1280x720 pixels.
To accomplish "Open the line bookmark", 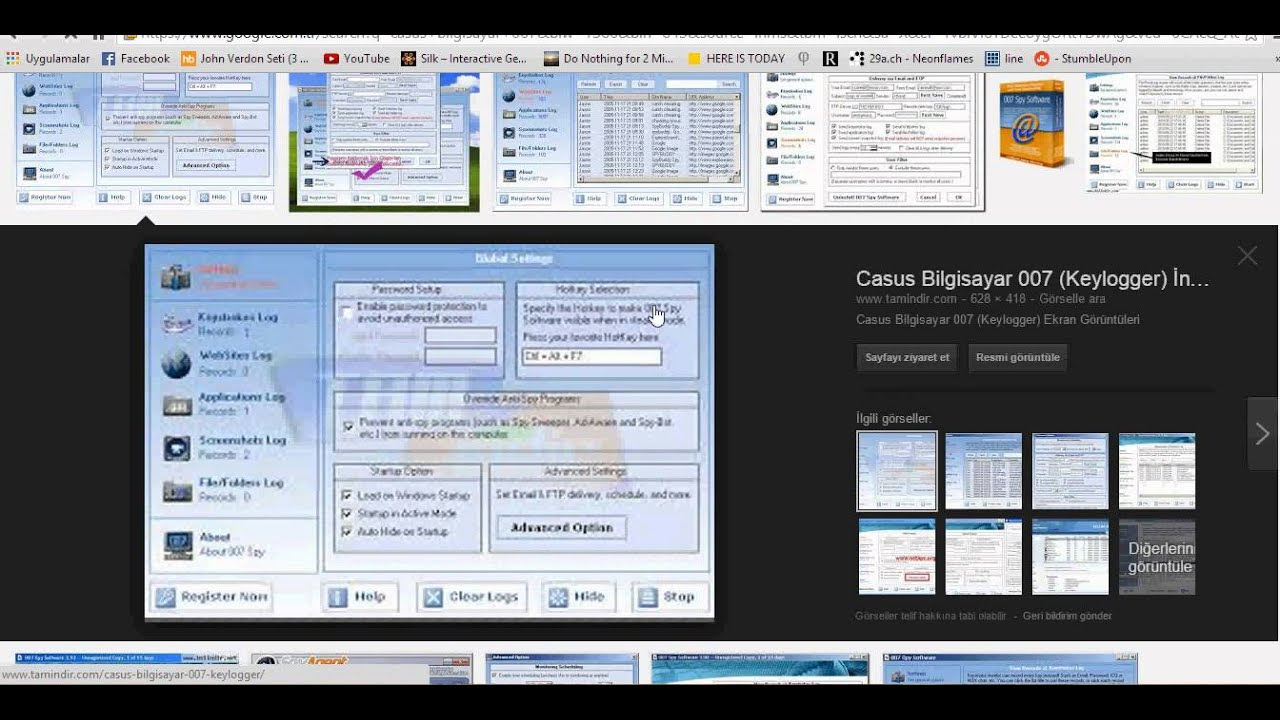I will [x=1004, y=59].
